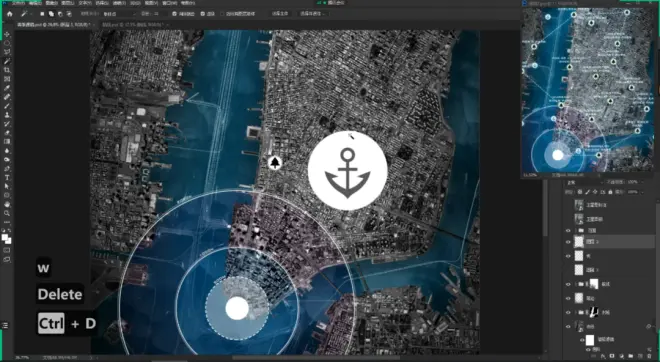Select the Hand tool

point(7,204)
